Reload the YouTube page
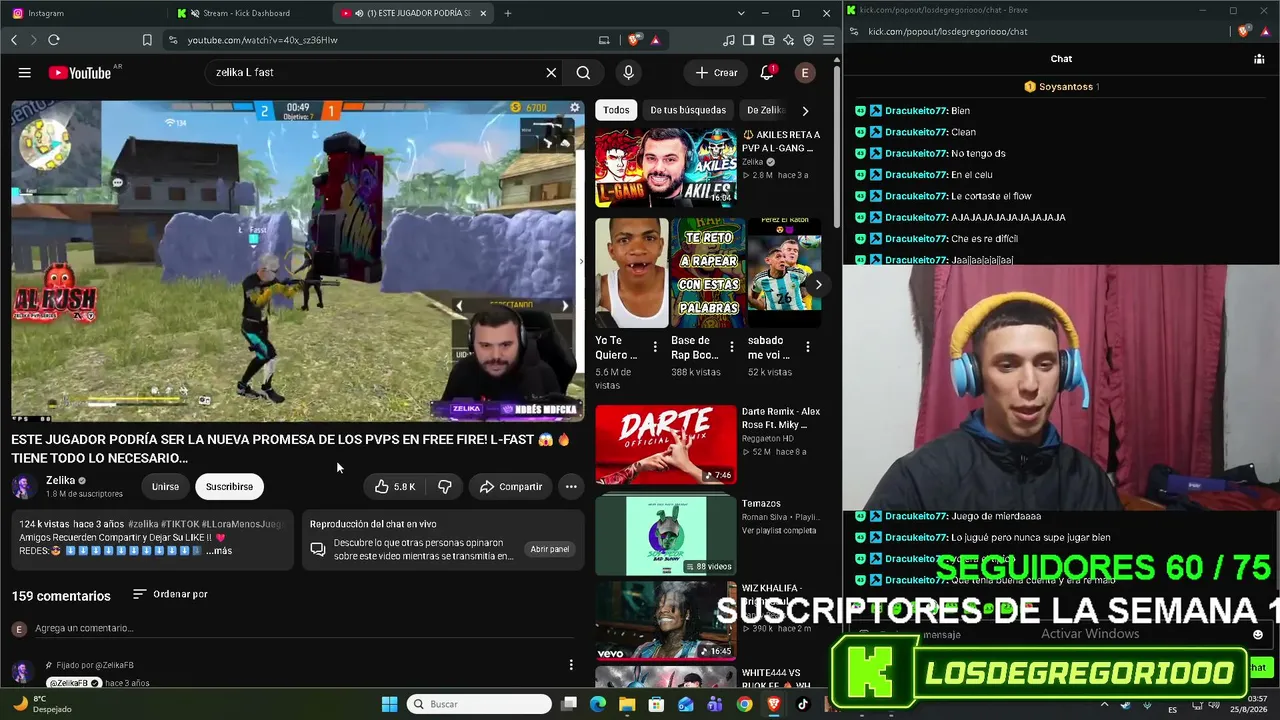The image size is (1280, 720). click(54, 40)
